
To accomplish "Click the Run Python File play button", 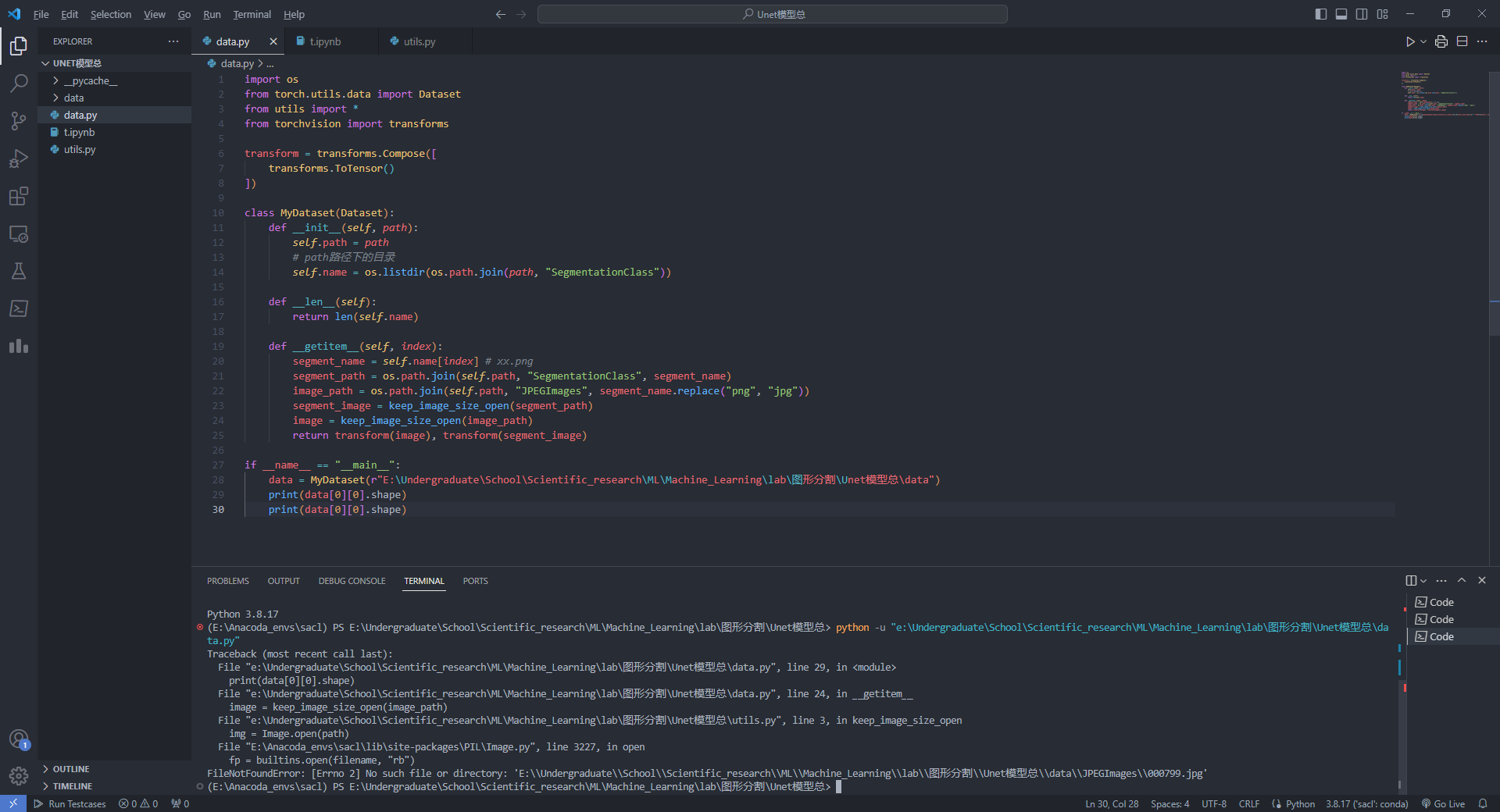I will pyautogui.click(x=1410, y=41).
